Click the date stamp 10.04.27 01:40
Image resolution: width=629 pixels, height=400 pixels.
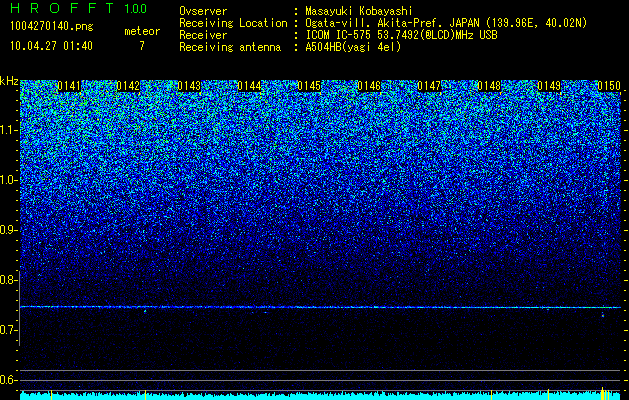(x=51, y=46)
